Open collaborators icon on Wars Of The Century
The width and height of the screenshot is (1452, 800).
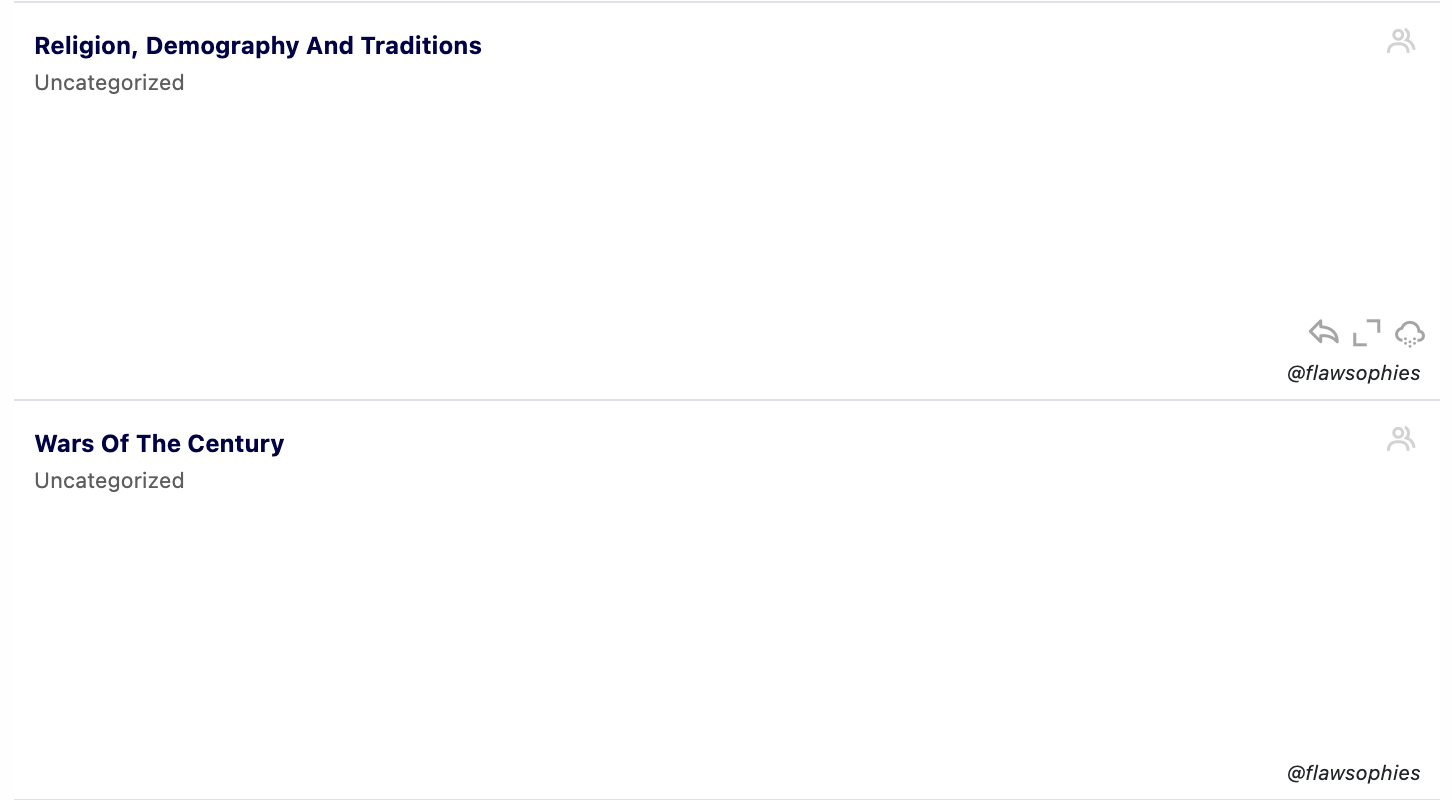coord(1401,439)
